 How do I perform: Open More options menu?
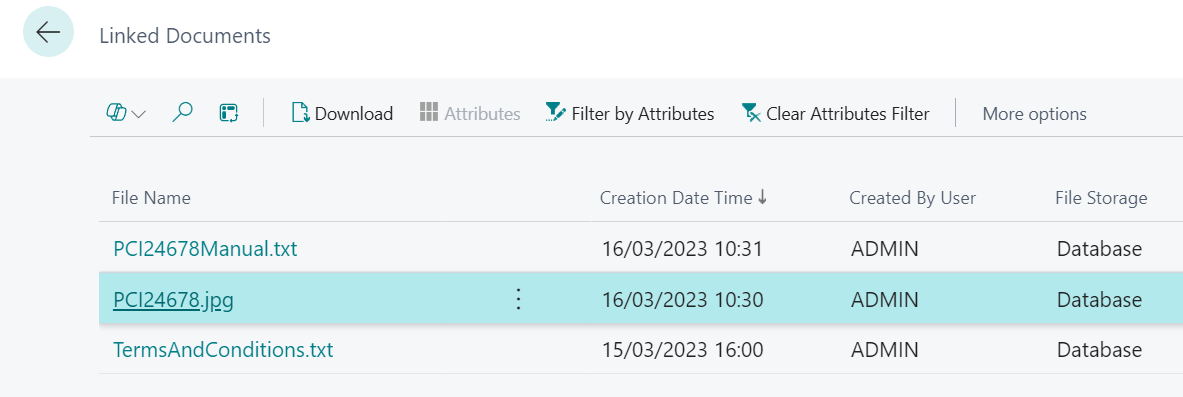click(1034, 114)
